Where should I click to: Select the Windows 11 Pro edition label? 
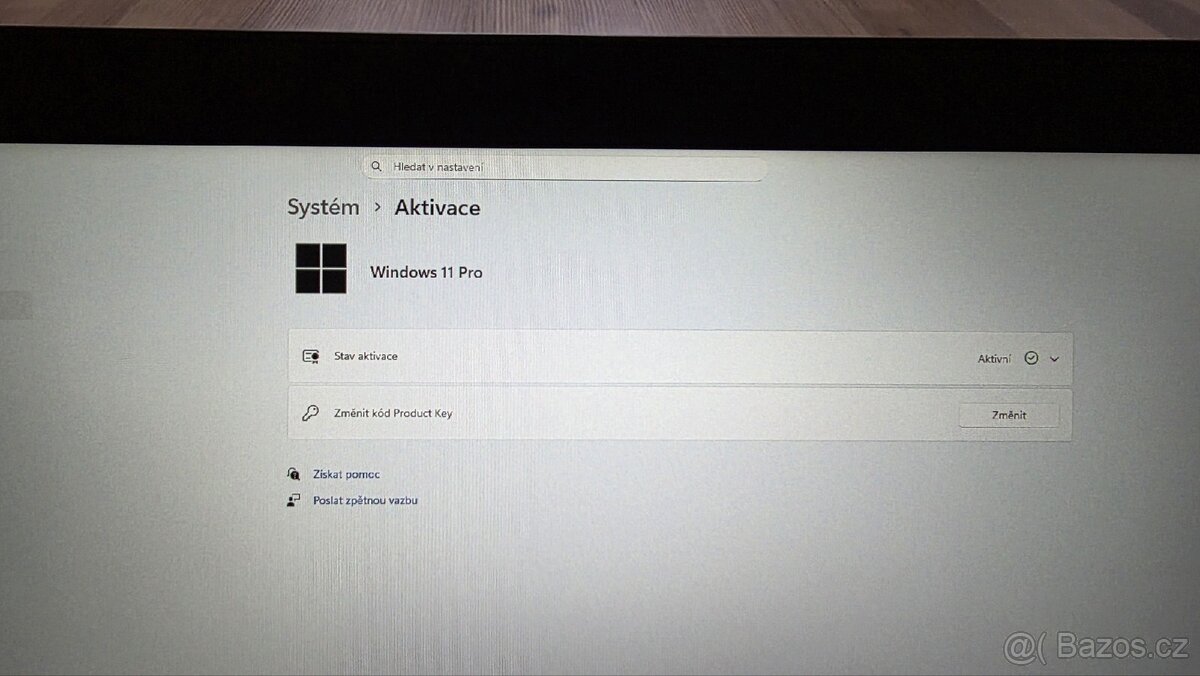(x=426, y=272)
